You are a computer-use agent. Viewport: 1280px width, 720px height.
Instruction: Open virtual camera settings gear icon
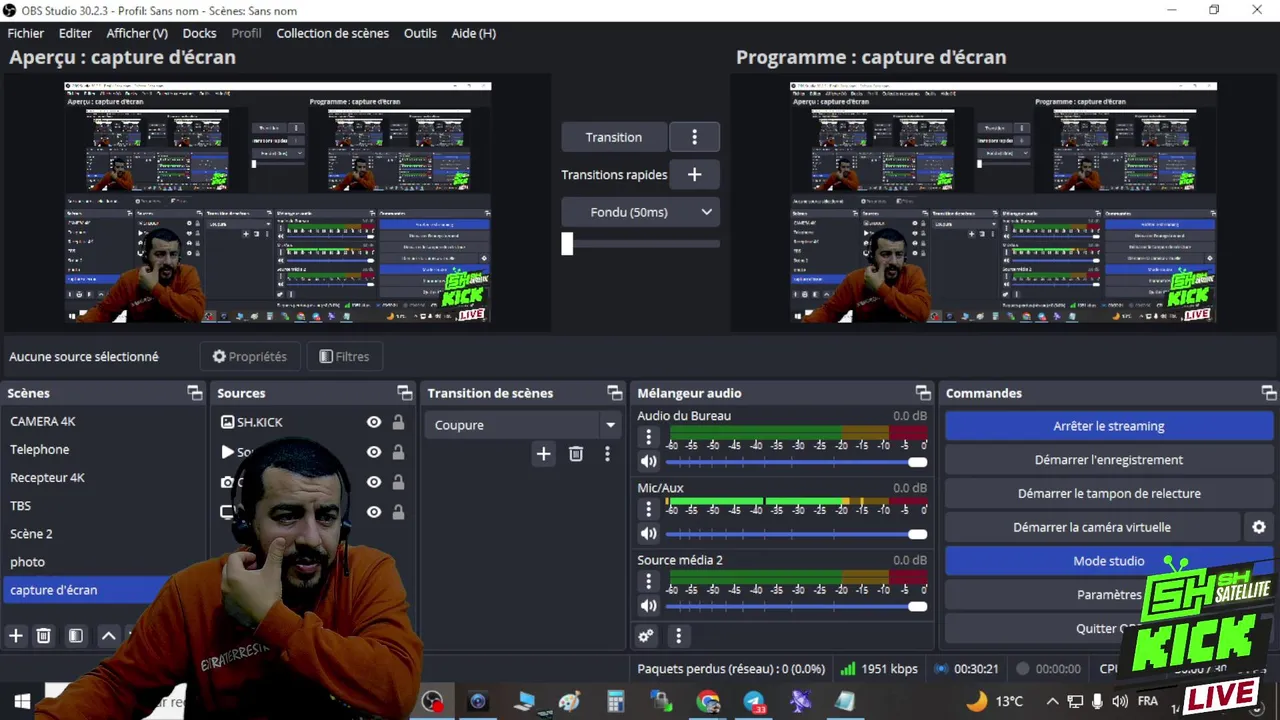(x=1259, y=527)
